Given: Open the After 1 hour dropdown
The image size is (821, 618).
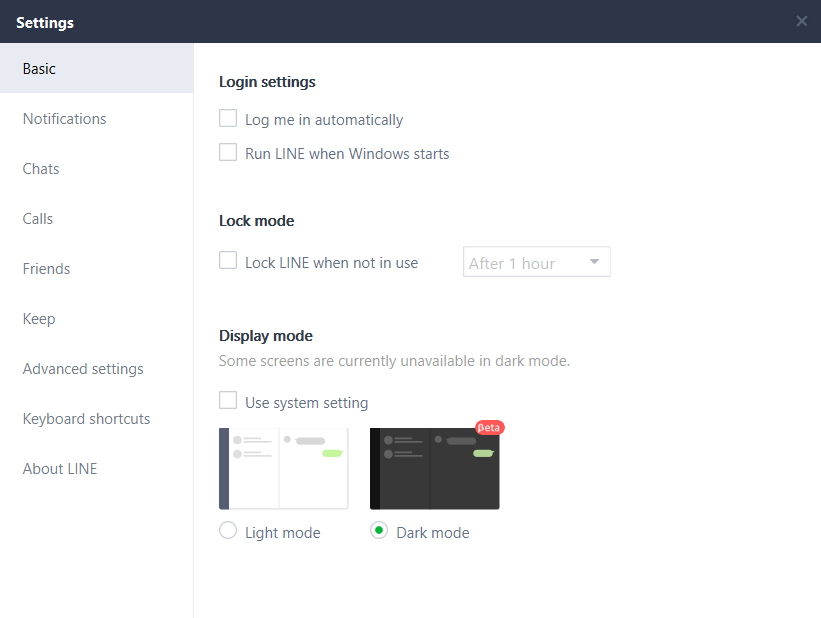Looking at the screenshot, I should [536, 263].
